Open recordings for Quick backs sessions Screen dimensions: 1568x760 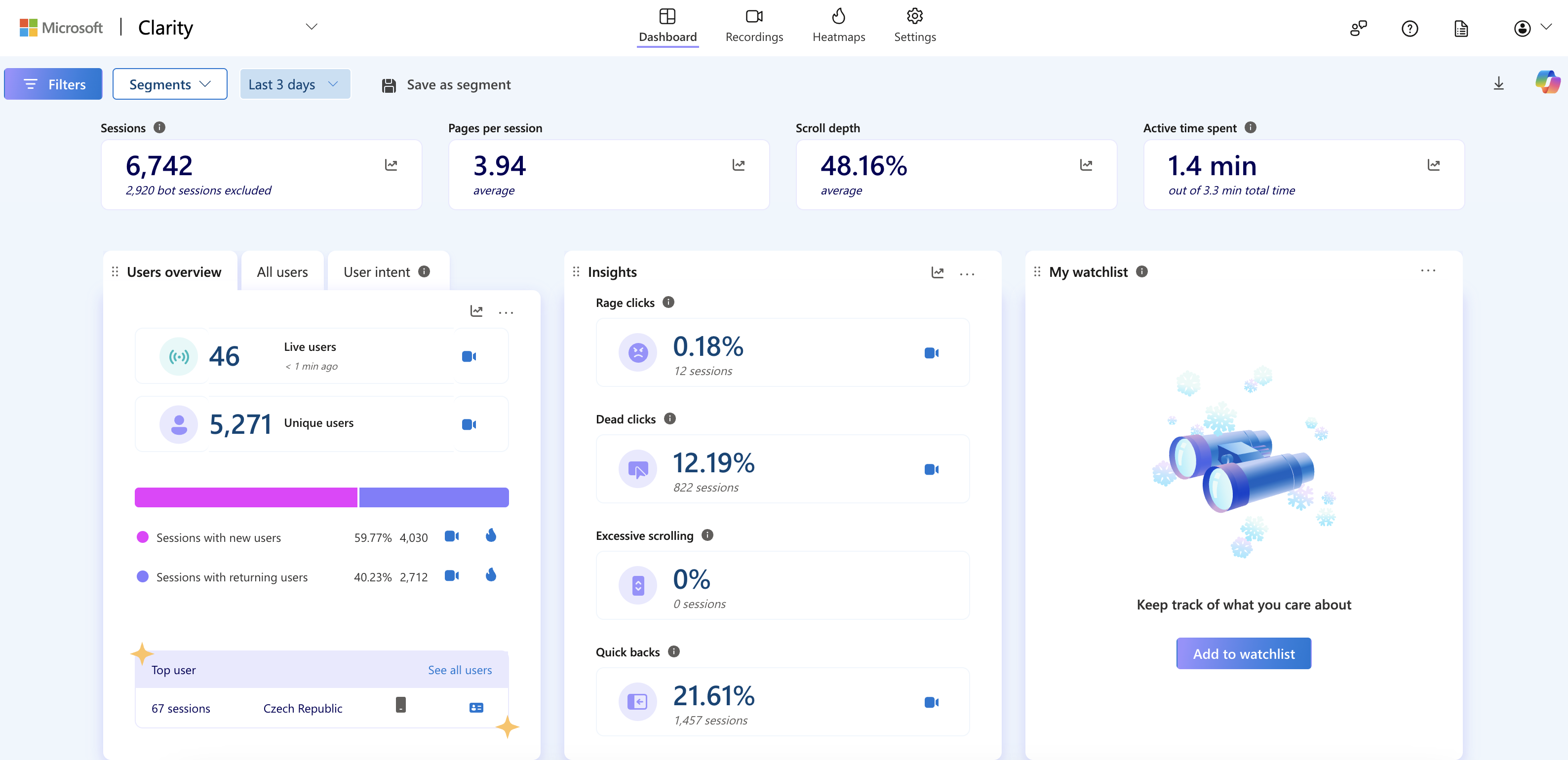pyautogui.click(x=931, y=702)
